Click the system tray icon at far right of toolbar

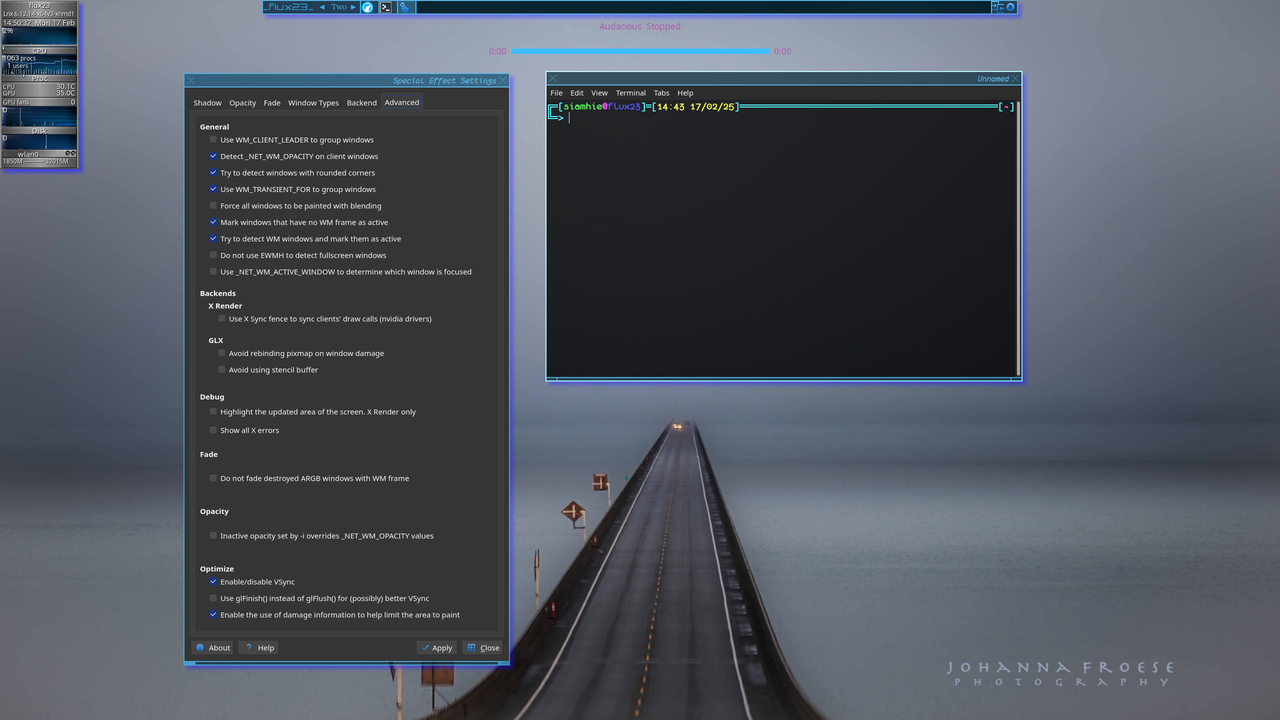(1010, 7)
